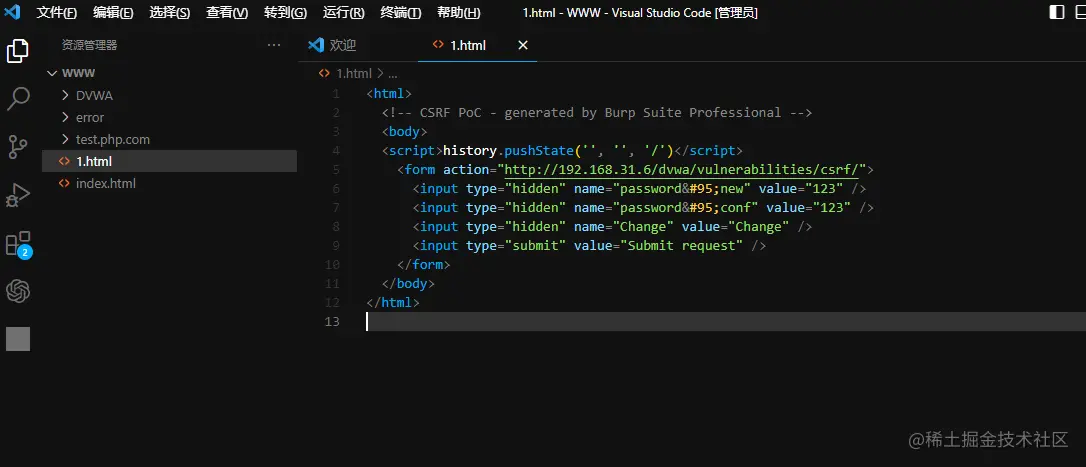Click the closing </body> tag
The height and width of the screenshot is (467, 1086).
click(x=409, y=283)
